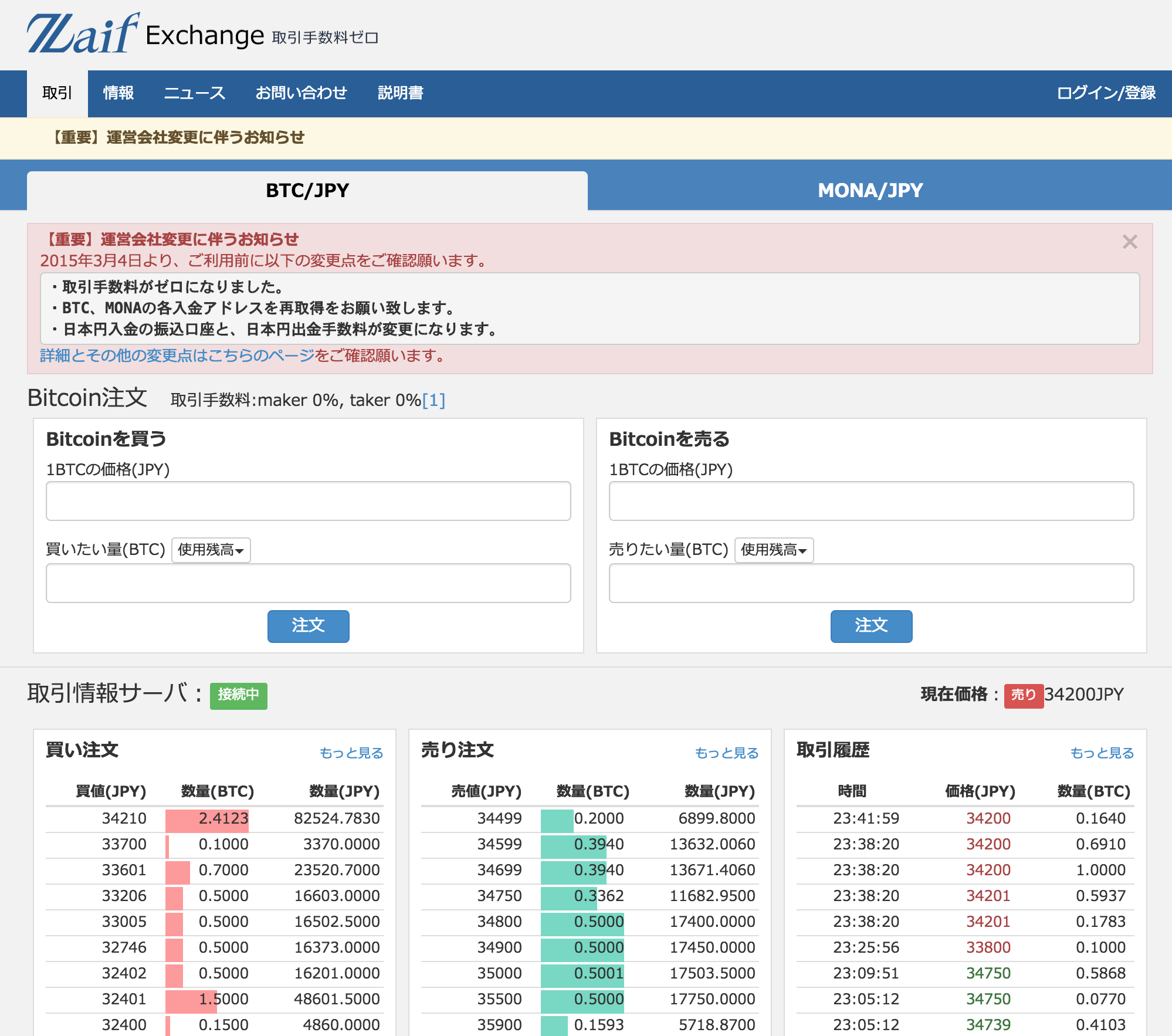The image size is (1172, 1036).
Task: Focus 売りたい量(BTC) amount field
Action: coord(872,583)
